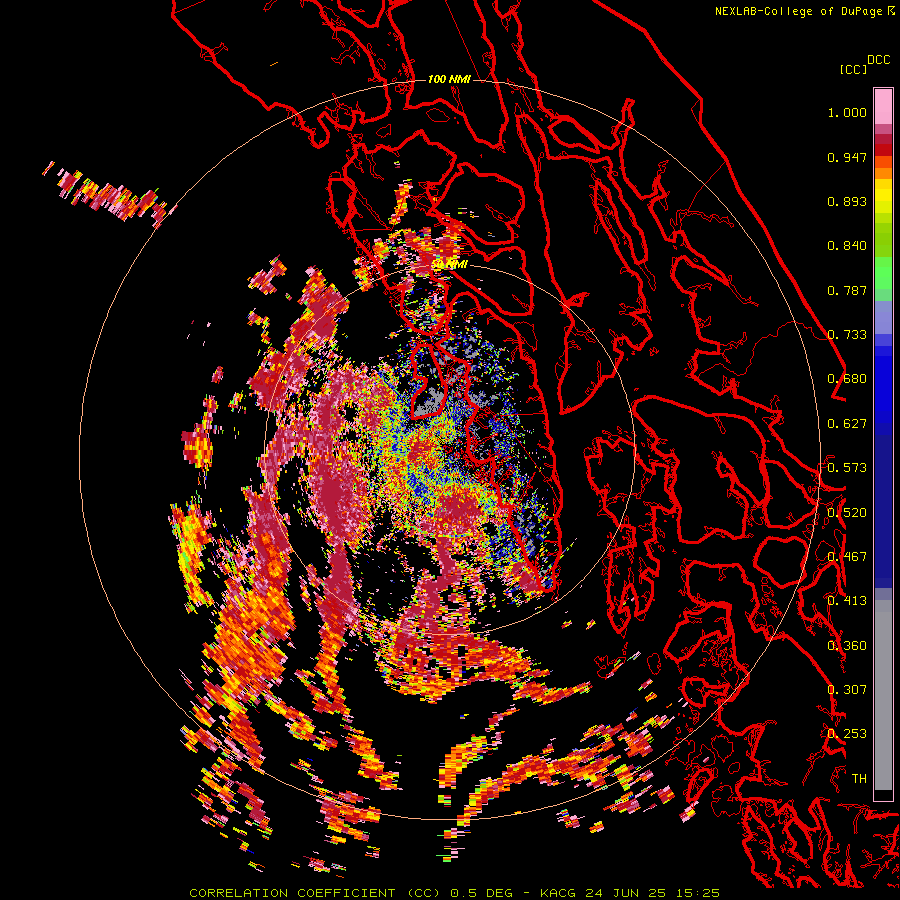Select the 0.733 color scale value
This screenshot has height=900, width=900.
point(847,335)
